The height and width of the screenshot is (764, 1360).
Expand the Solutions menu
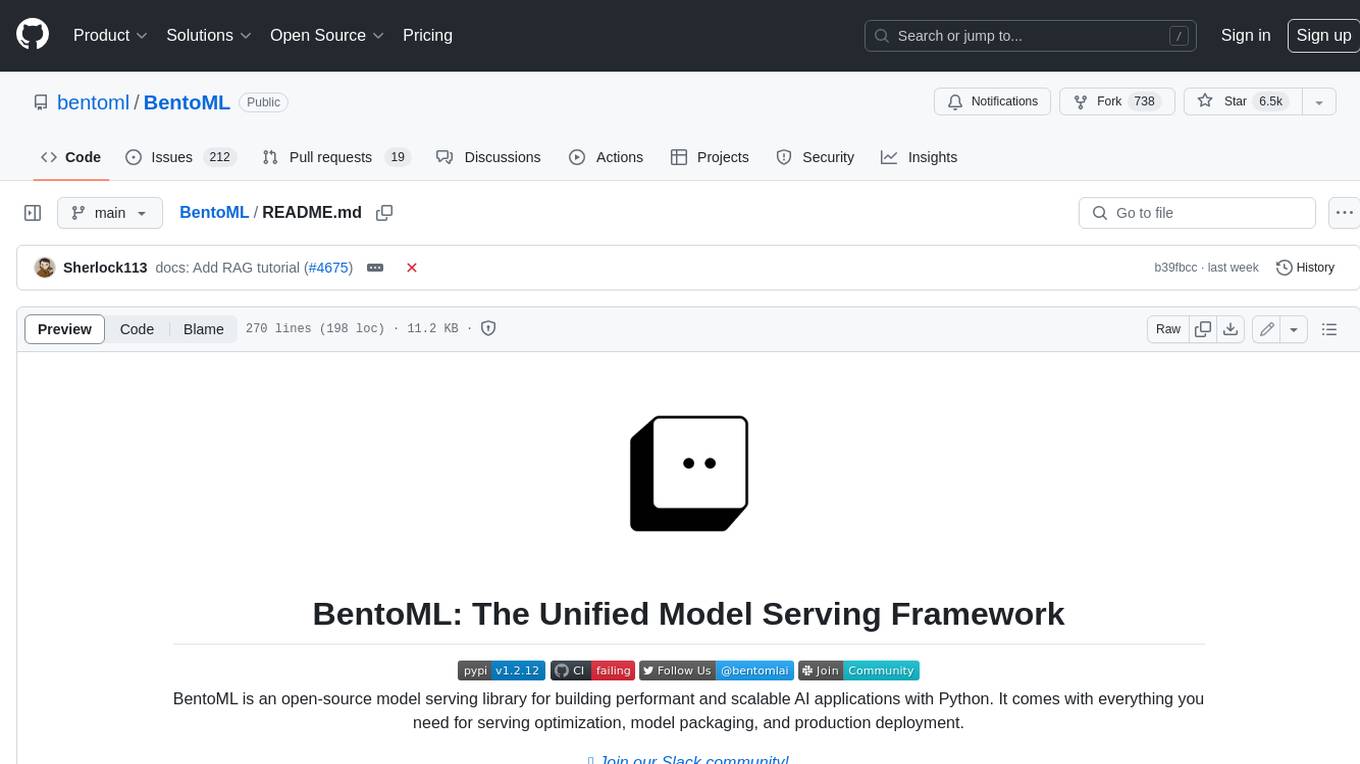208,35
